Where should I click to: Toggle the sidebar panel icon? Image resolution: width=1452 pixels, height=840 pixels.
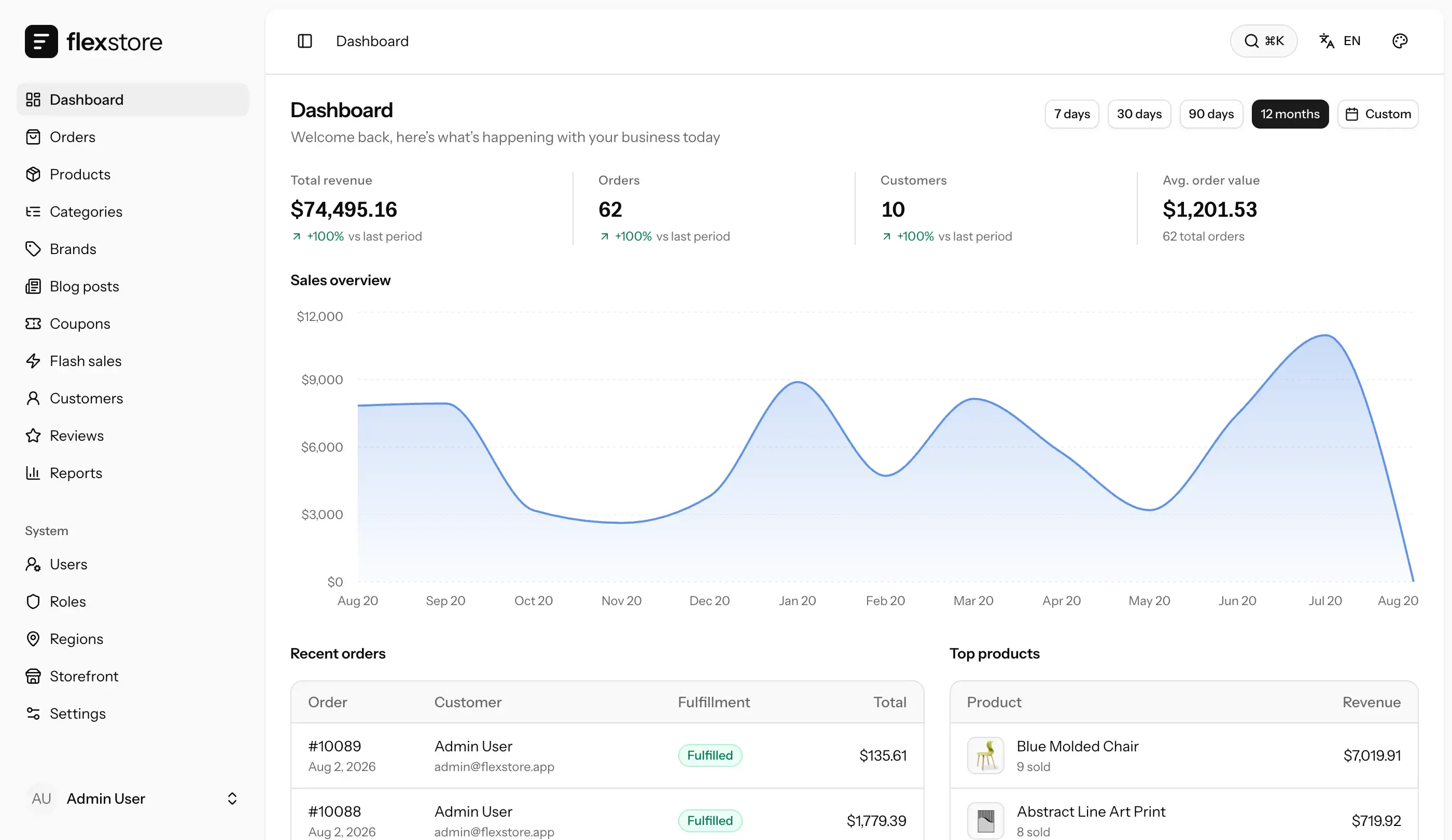(x=305, y=41)
